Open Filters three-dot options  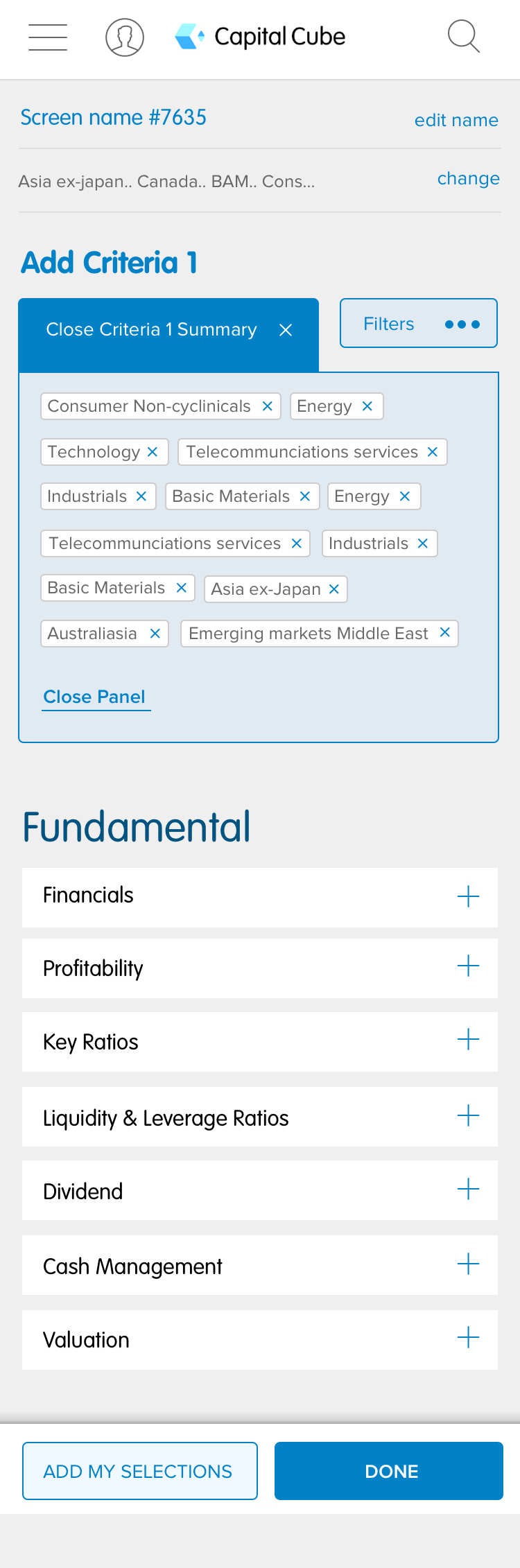pos(462,324)
